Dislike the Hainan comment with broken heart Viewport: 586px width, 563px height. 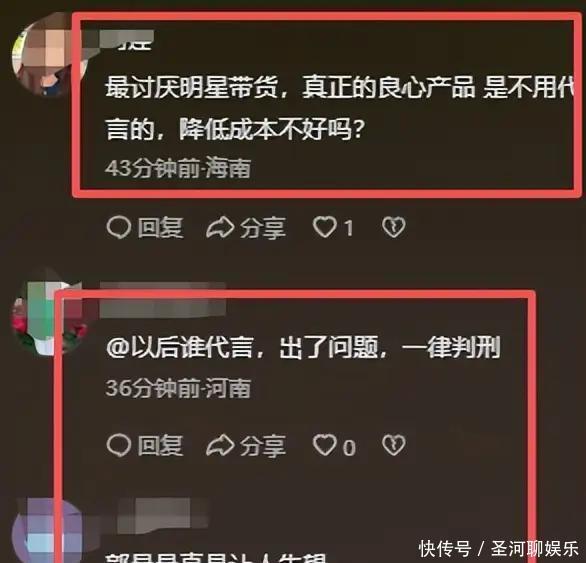(x=394, y=227)
